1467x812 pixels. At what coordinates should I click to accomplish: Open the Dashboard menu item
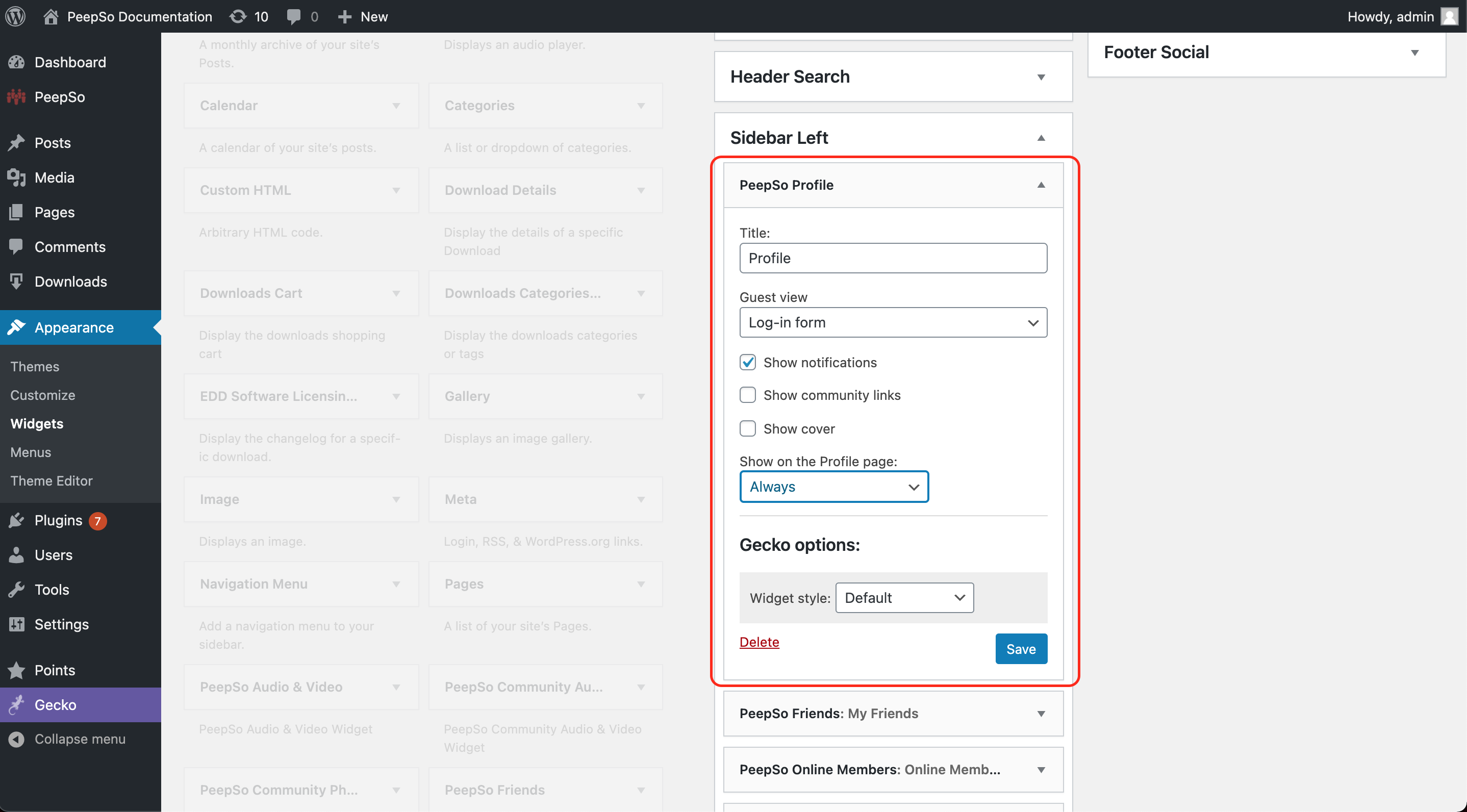click(80, 62)
